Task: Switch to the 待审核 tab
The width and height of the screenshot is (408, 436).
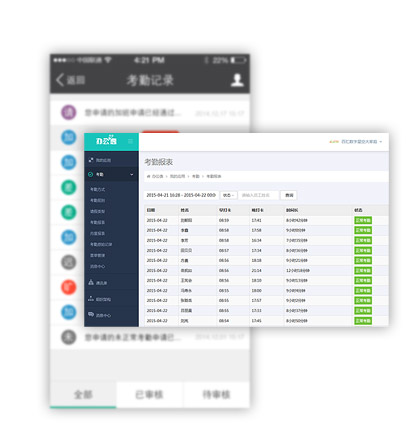Action: click(x=216, y=395)
